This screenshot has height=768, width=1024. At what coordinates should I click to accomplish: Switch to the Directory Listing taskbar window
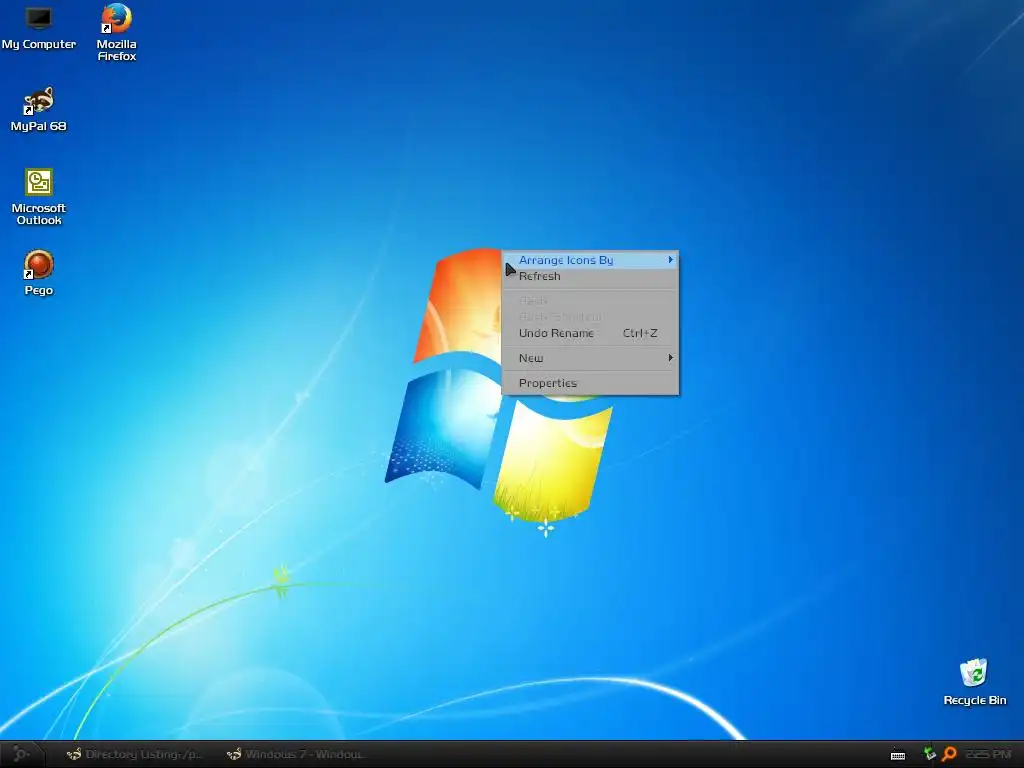coord(135,754)
